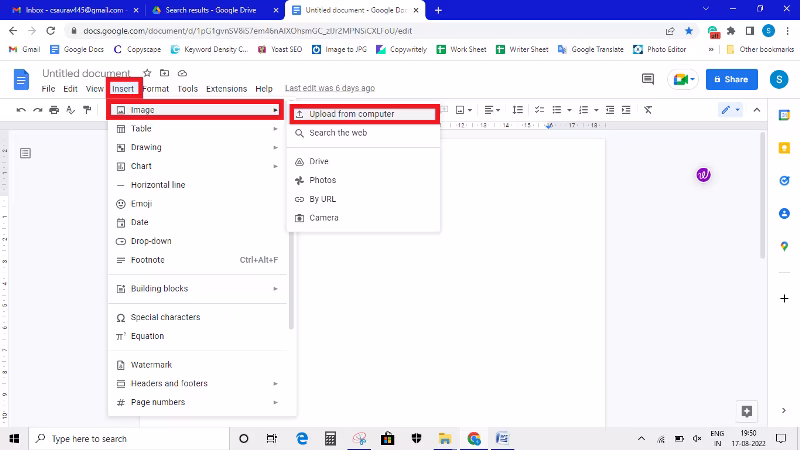Star the Untitled document
Viewport: 800px width, 450px height.
pyautogui.click(x=147, y=73)
